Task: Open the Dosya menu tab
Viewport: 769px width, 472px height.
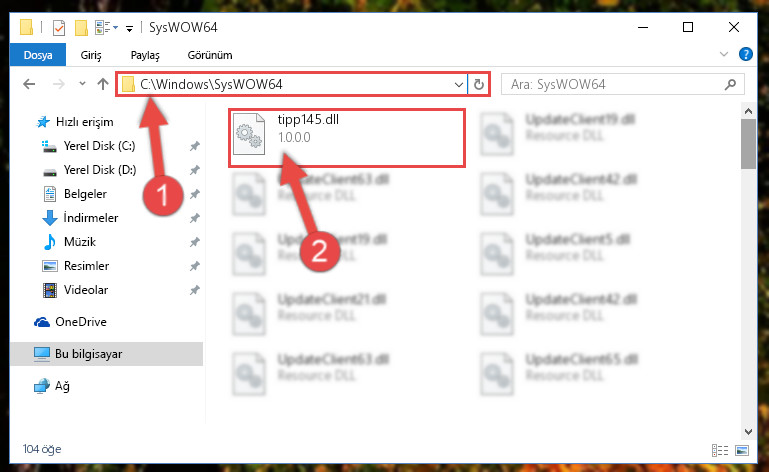Action: (38, 54)
